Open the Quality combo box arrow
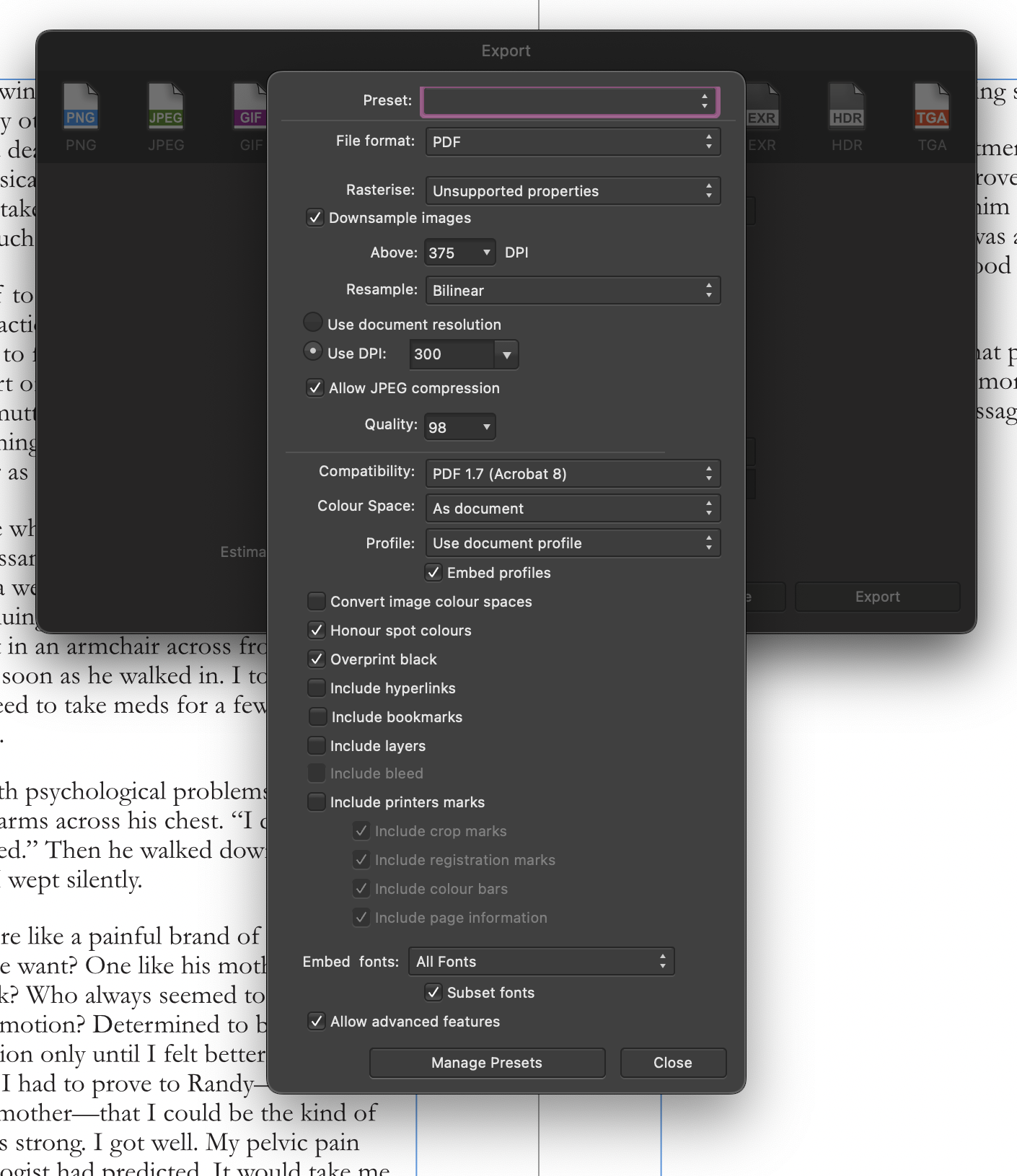The width and height of the screenshot is (1017, 1176). point(487,427)
